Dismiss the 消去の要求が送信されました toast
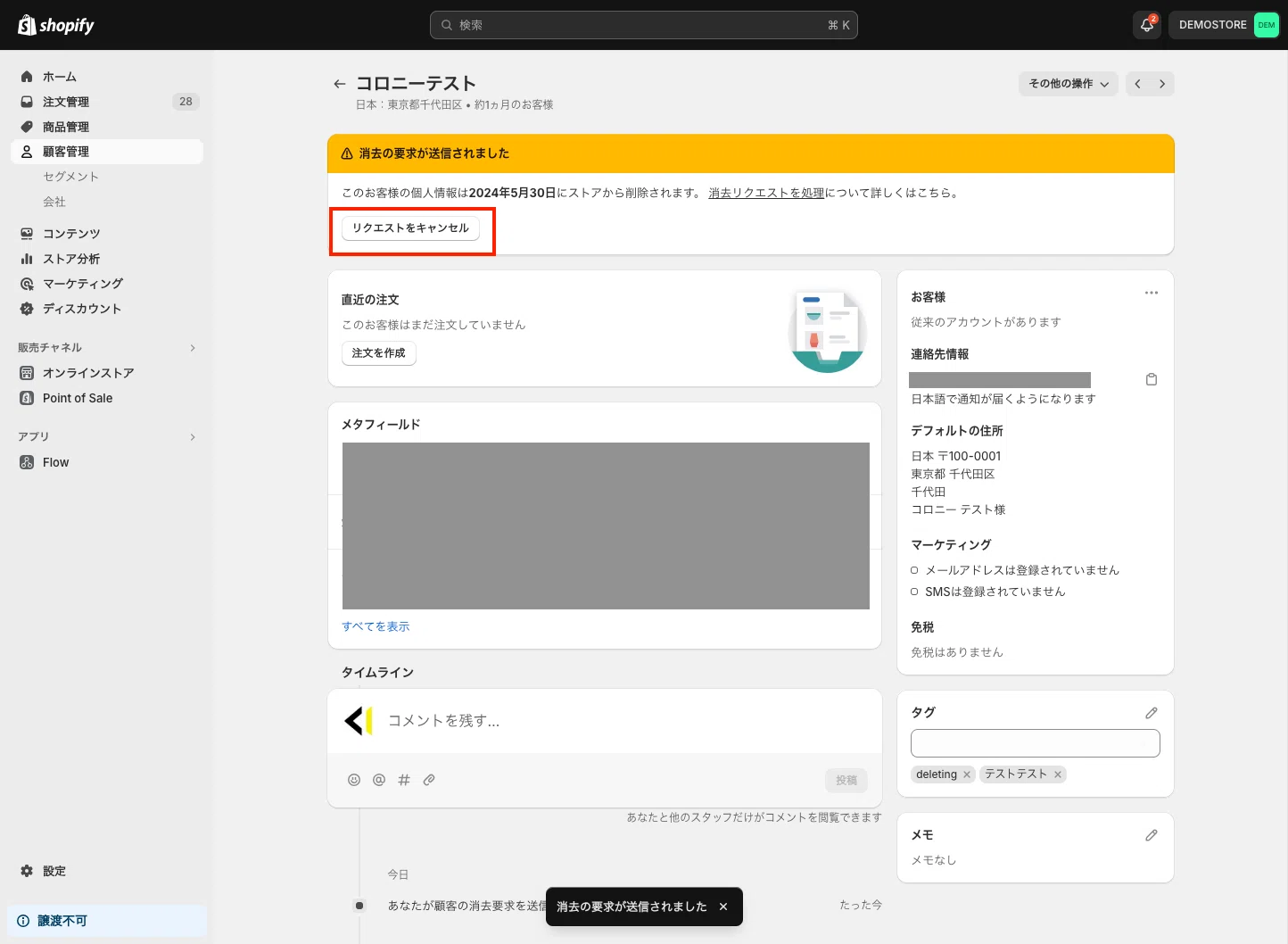This screenshot has height=944, width=1288. (x=723, y=907)
